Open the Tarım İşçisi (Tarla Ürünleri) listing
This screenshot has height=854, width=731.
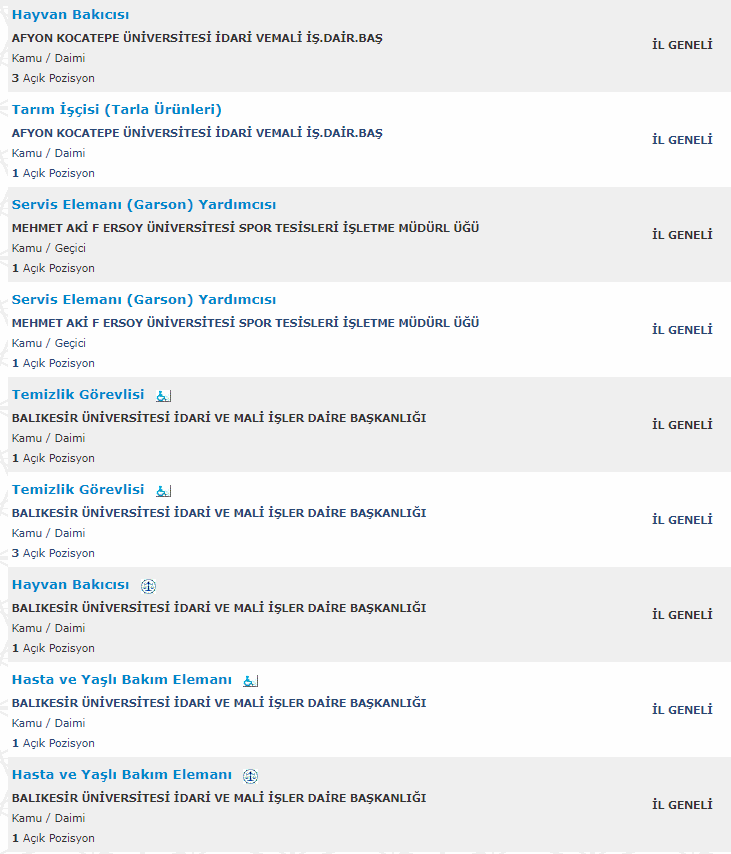point(116,110)
